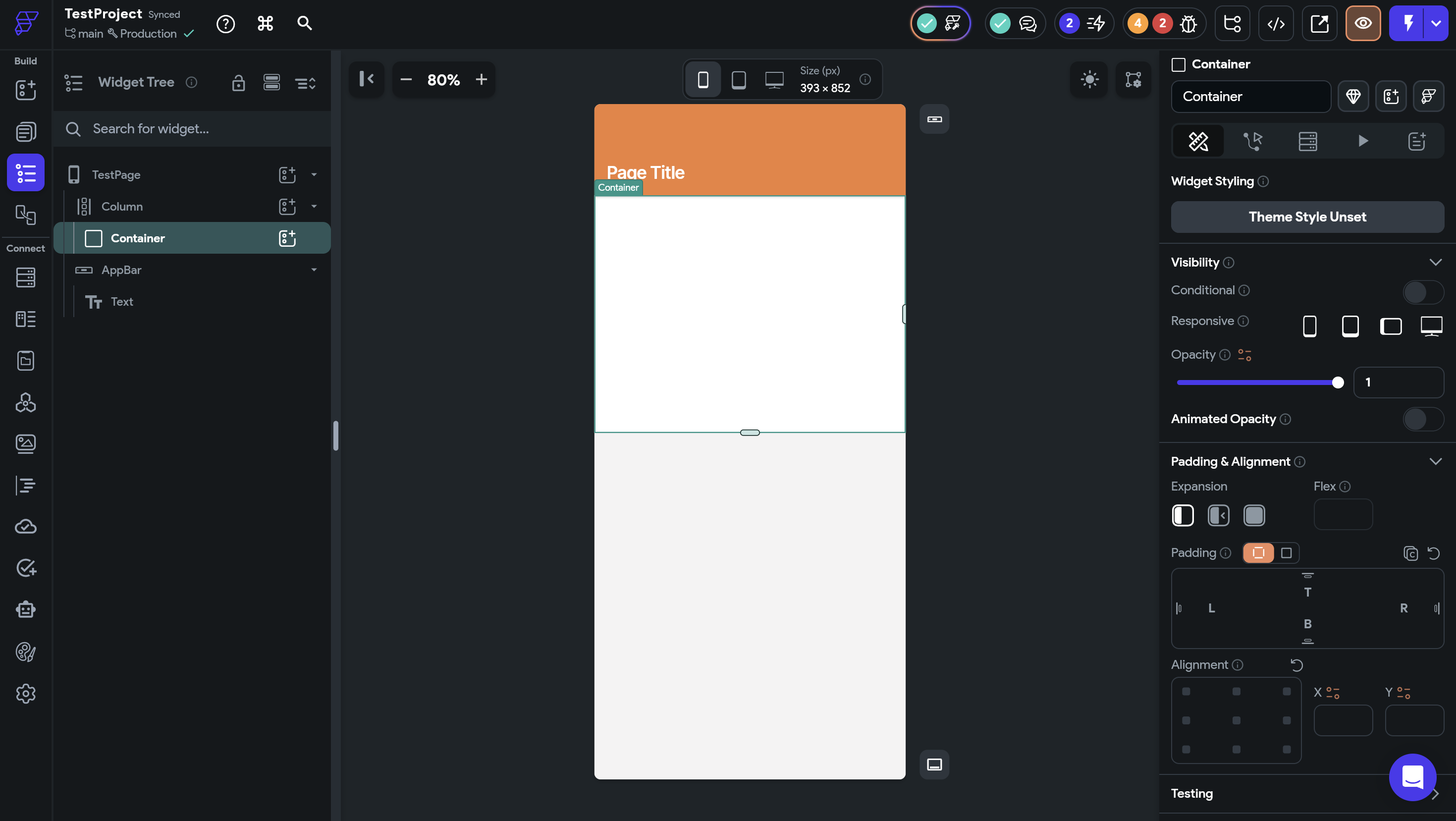
Task: Expand the AppBar tree item arrow
Action: pos(314,270)
